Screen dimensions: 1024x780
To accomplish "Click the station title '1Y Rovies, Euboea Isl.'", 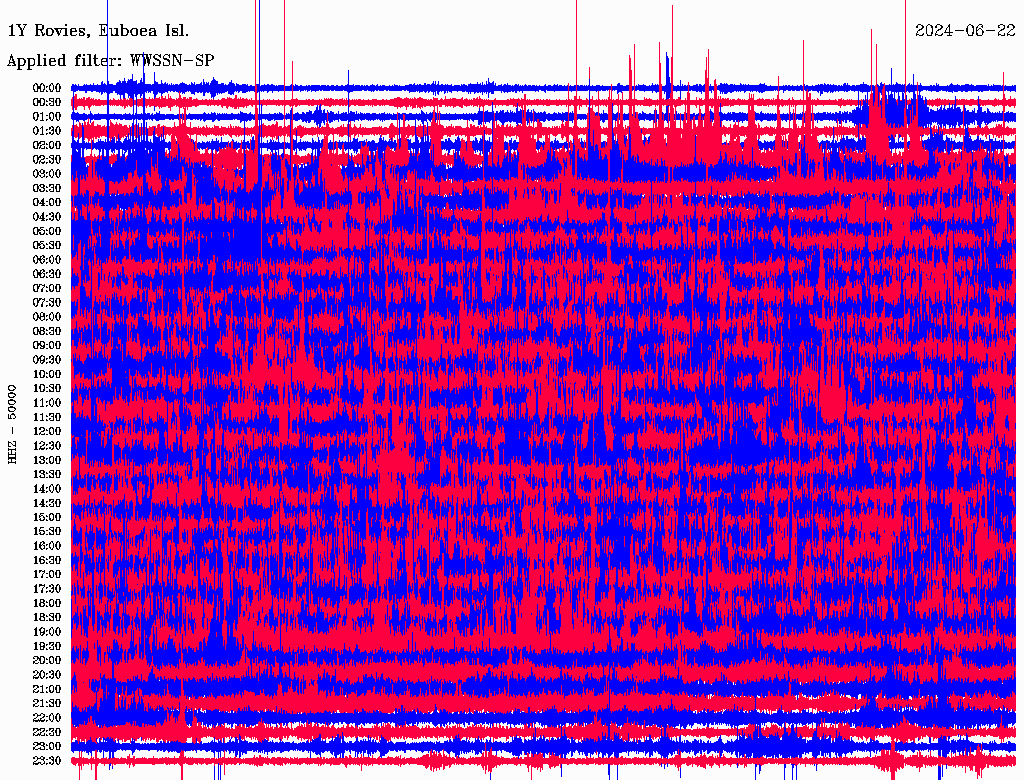I will pyautogui.click(x=98, y=30).
